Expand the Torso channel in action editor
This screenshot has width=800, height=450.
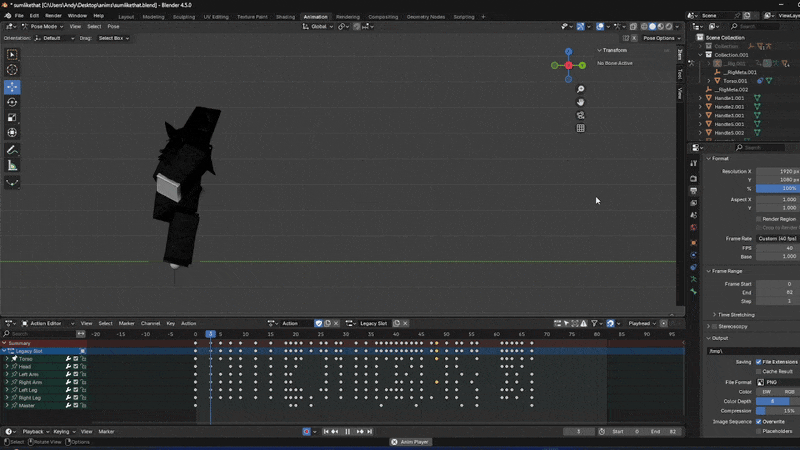tap(7, 359)
